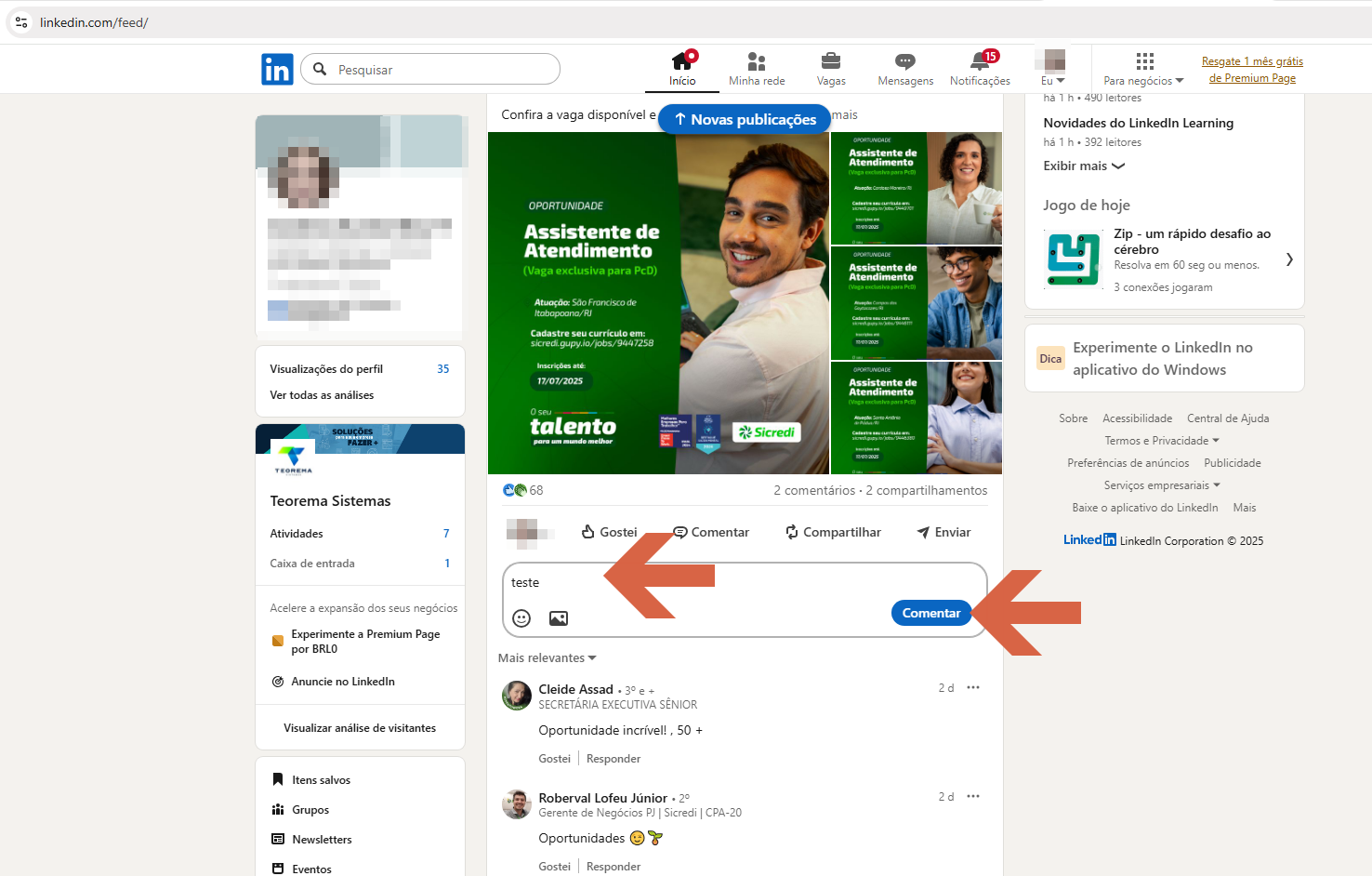Image resolution: width=1372 pixels, height=876 pixels.
Task: Click the Novas publicações button
Action: point(745,119)
